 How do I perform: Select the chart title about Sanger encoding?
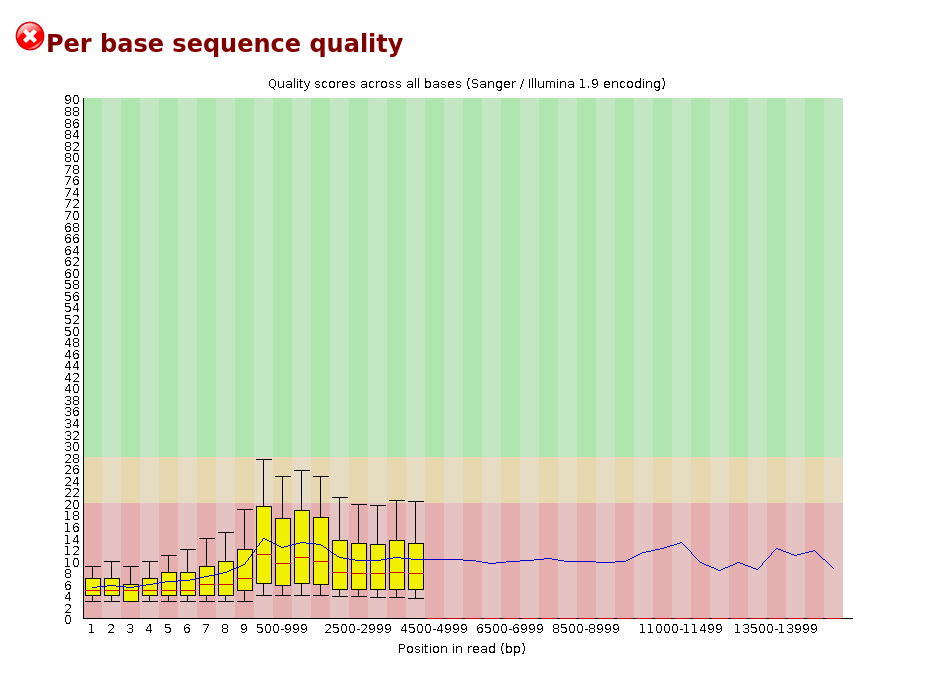pyautogui.click(x=467, y=84)
